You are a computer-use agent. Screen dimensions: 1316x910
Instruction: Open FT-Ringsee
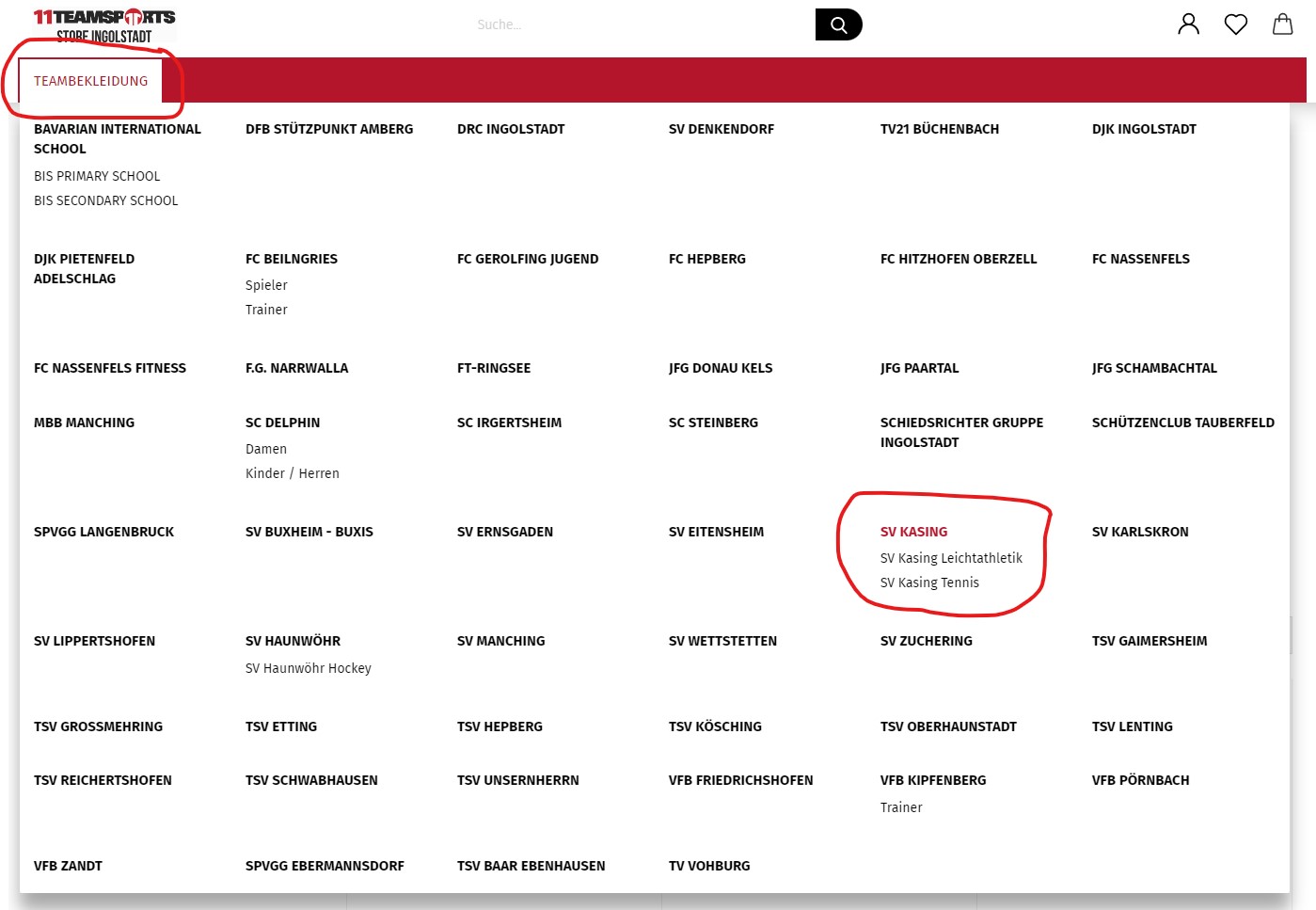pyautogui.click(x=494, y=368)
